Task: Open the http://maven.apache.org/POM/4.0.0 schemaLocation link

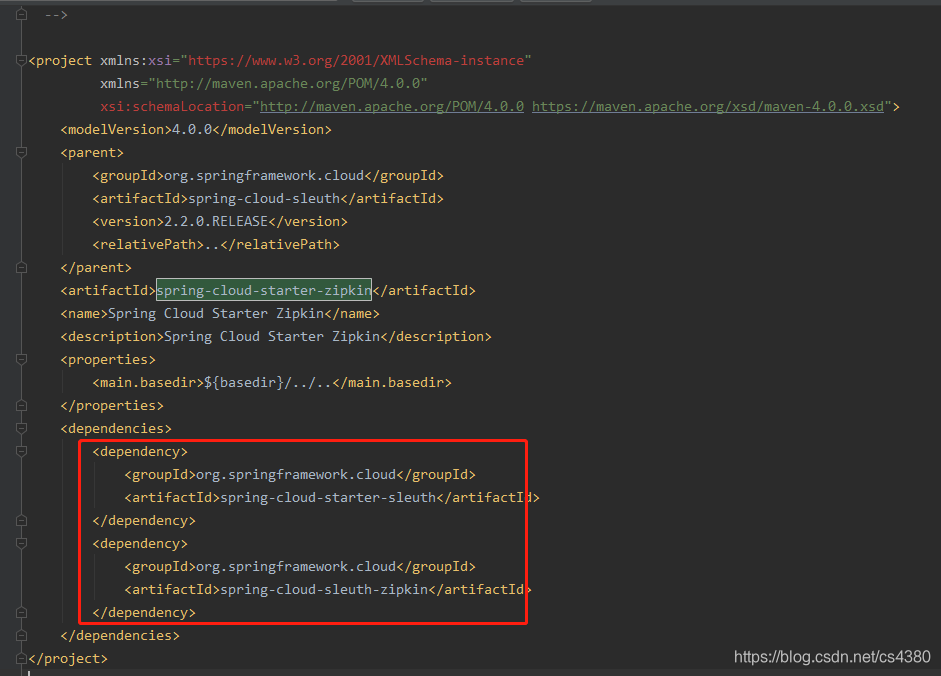Action: (392, 107)
